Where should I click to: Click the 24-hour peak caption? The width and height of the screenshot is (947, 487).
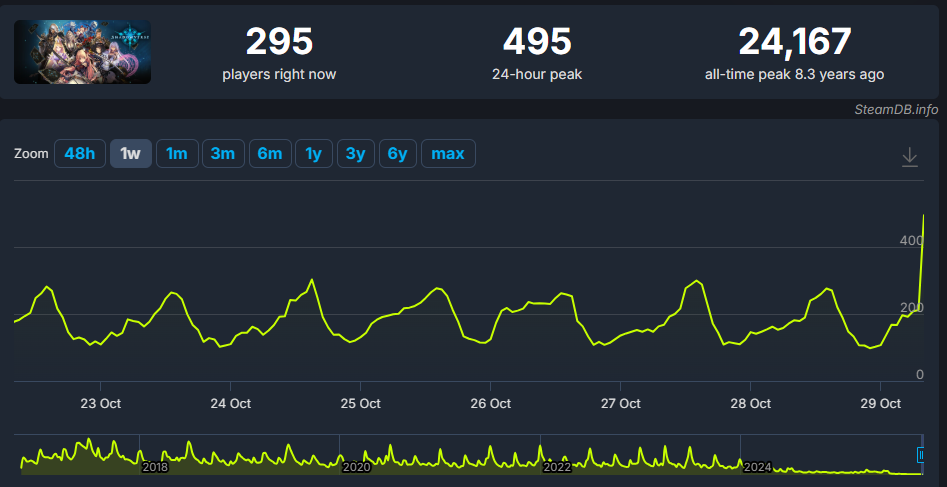[x=537, y=74]
